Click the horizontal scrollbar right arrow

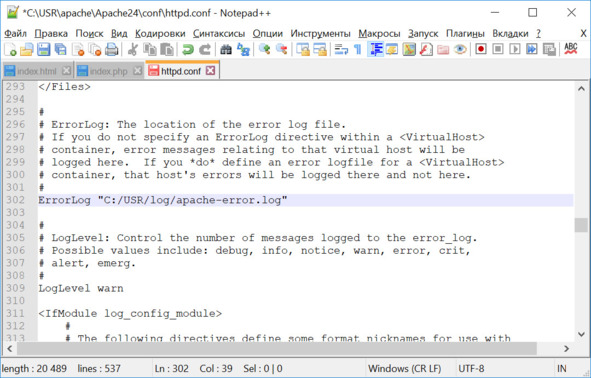(566, 349)
